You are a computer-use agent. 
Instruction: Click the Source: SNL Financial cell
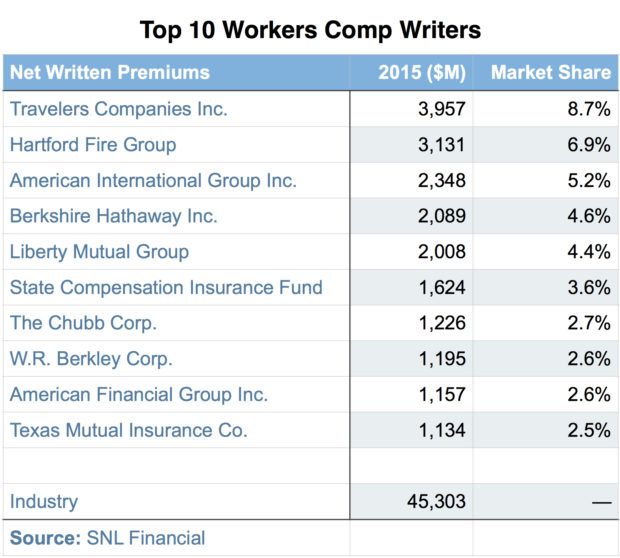pos(107,538)
